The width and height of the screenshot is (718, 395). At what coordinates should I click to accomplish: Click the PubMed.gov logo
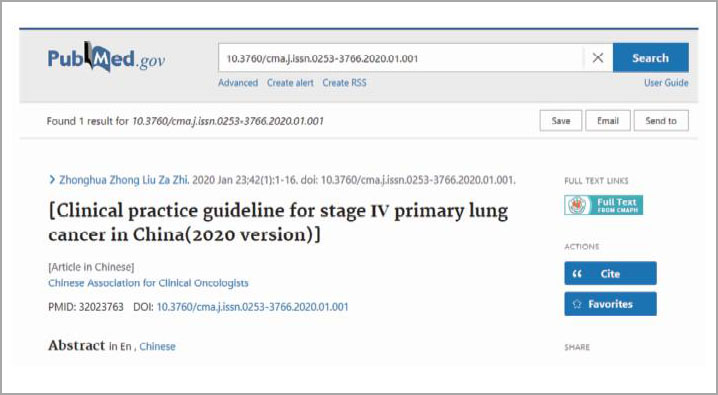coord(106,57)
